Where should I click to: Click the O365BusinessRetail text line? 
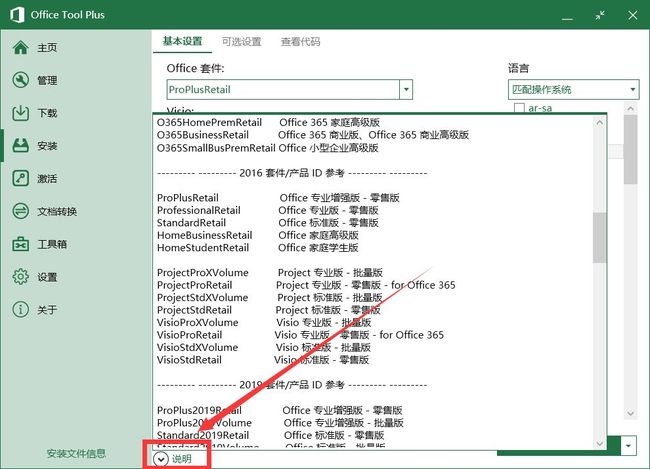[x=313, y=135]
